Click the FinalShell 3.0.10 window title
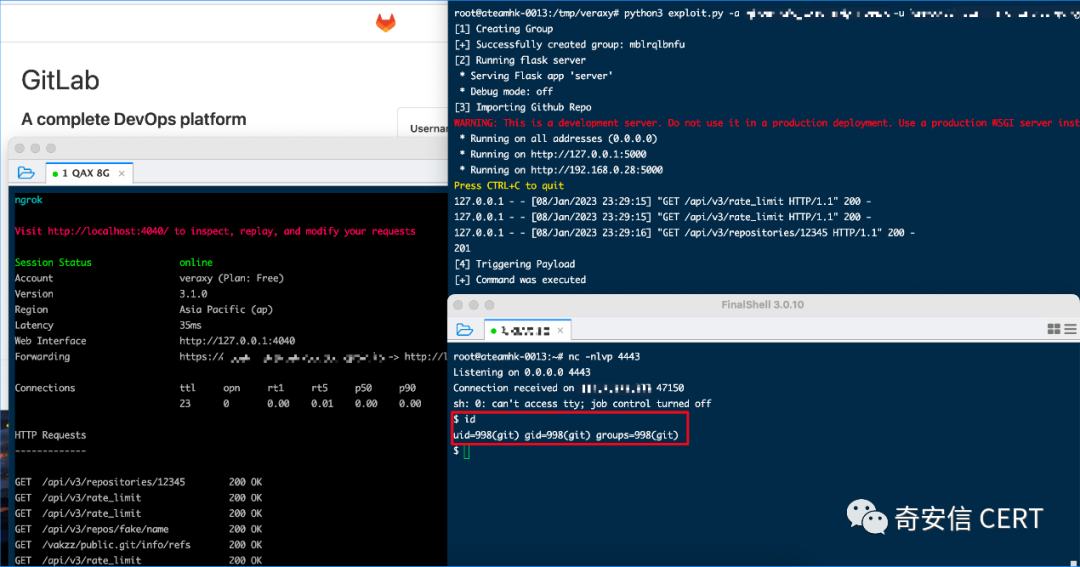This screenshot has width=1080, height=567. (x=762, y=305)
